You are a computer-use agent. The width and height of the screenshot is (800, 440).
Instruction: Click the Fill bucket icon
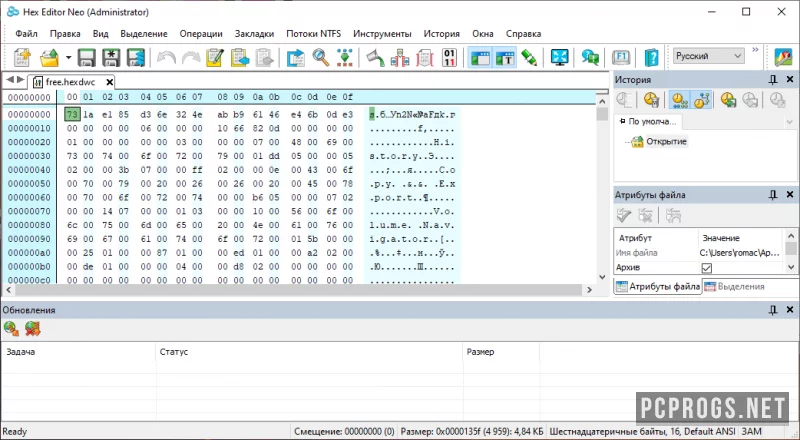pyautogui.click(x=375, y=57)
